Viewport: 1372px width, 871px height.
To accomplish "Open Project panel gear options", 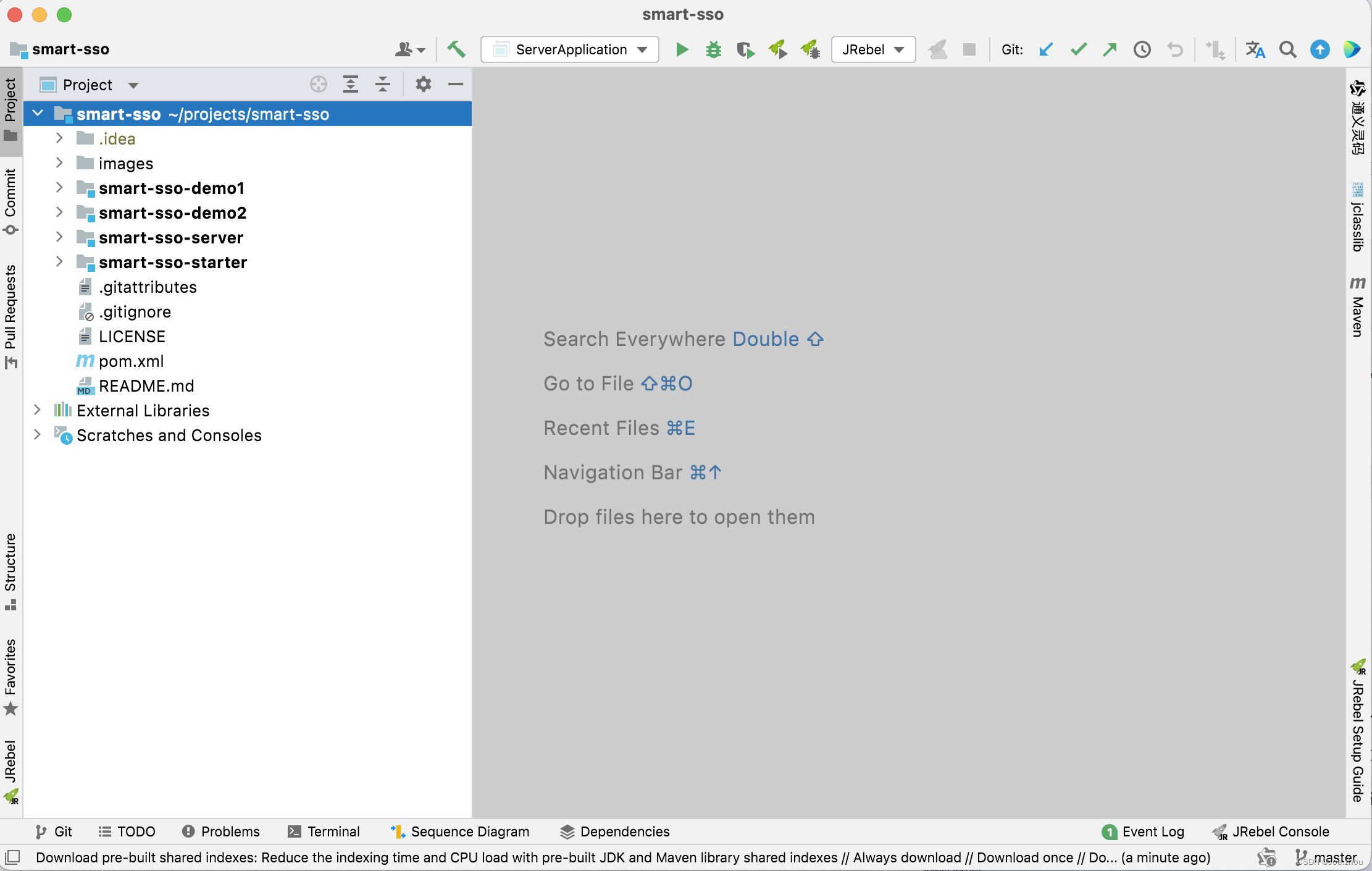I will (423, 85).
